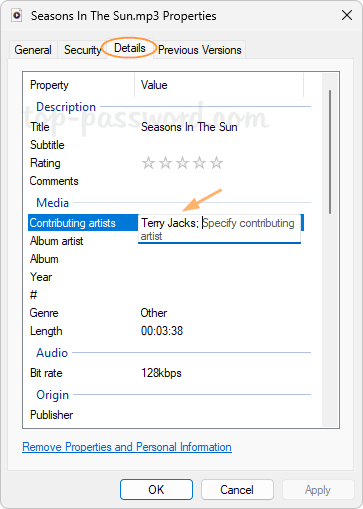Set rating to four stars

tap(199, 163)
